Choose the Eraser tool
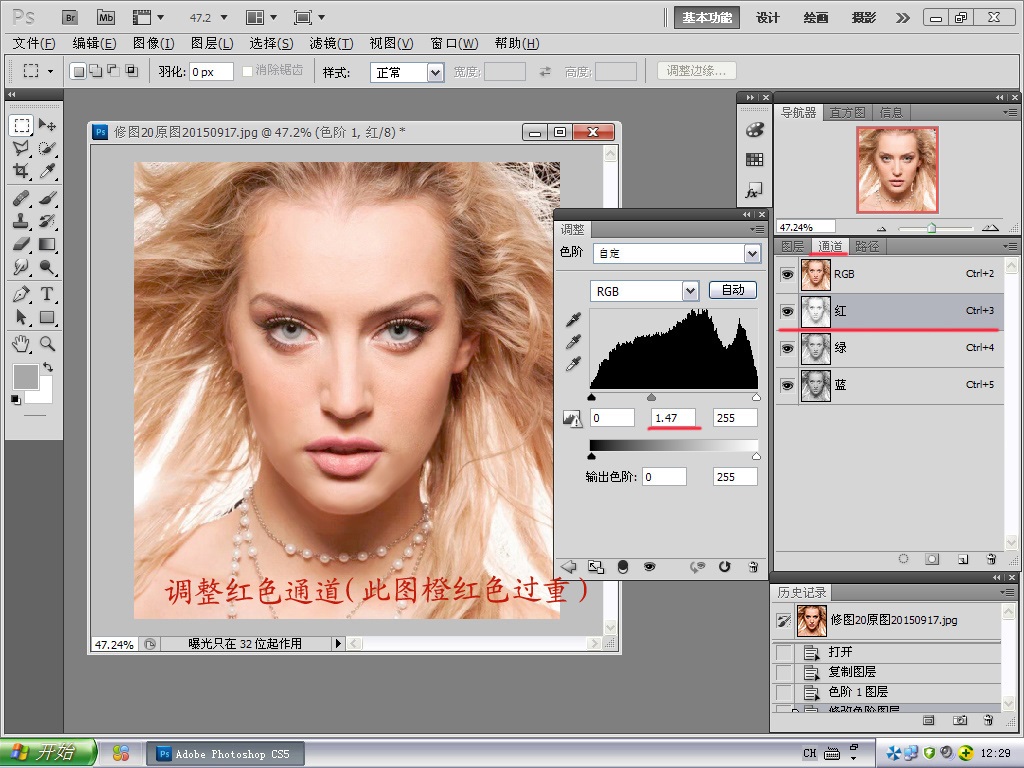The image size is (1024, 768). (21, 244)
